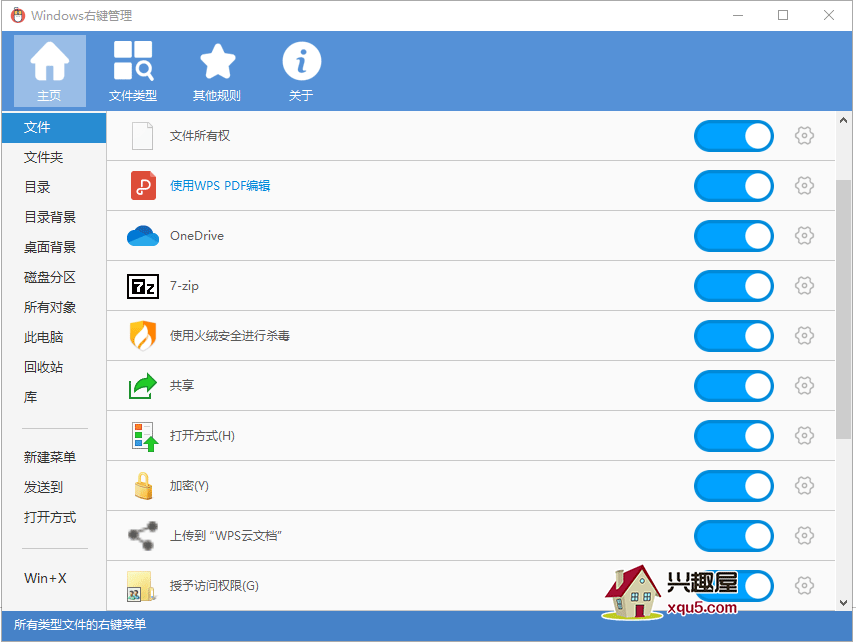This screenshot has height=644, width=856.
Task: Click 使用WPS PDF编辑 link text
Action: [220, 186]
